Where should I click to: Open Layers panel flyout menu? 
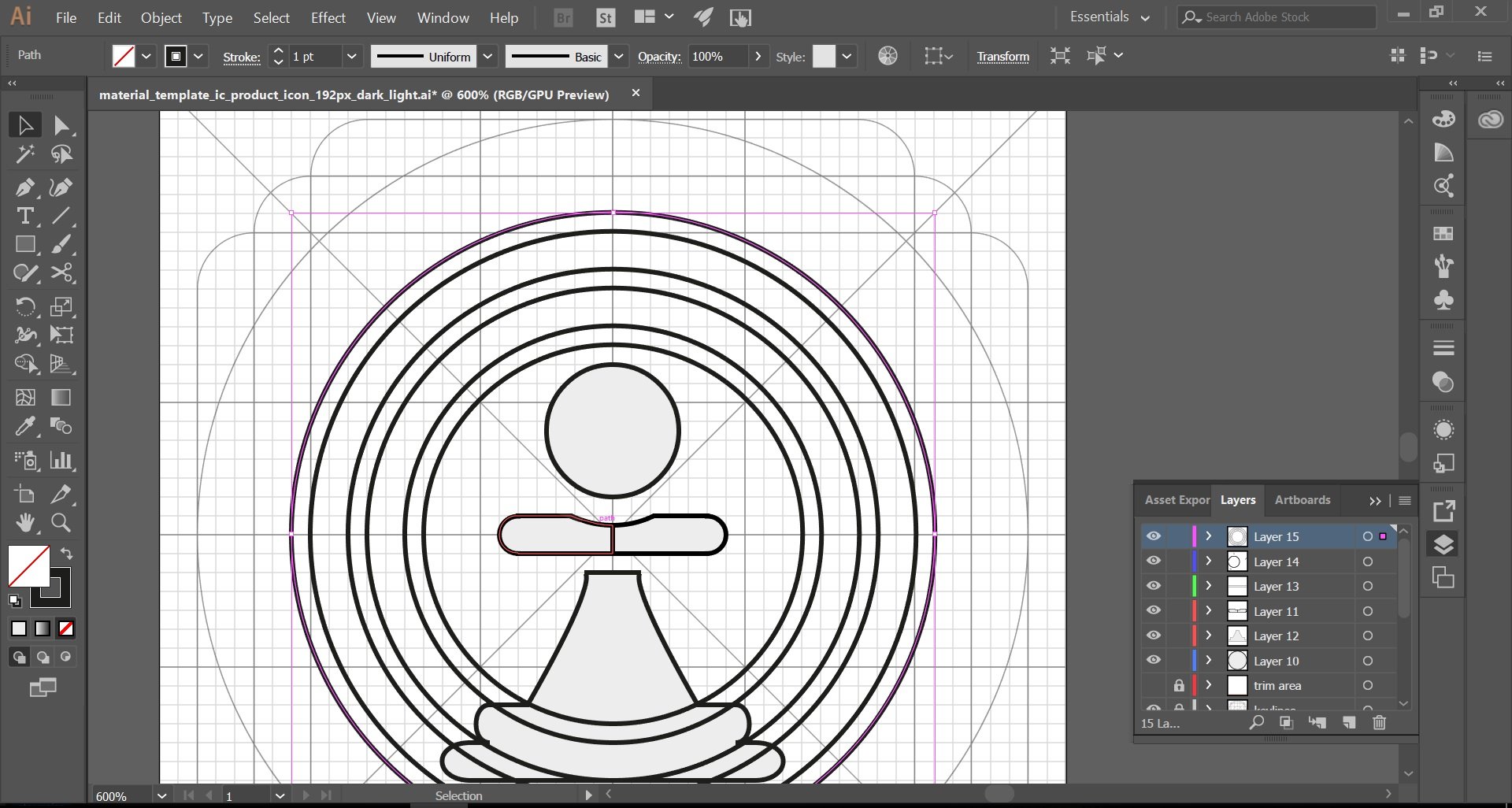(1405, 501)
